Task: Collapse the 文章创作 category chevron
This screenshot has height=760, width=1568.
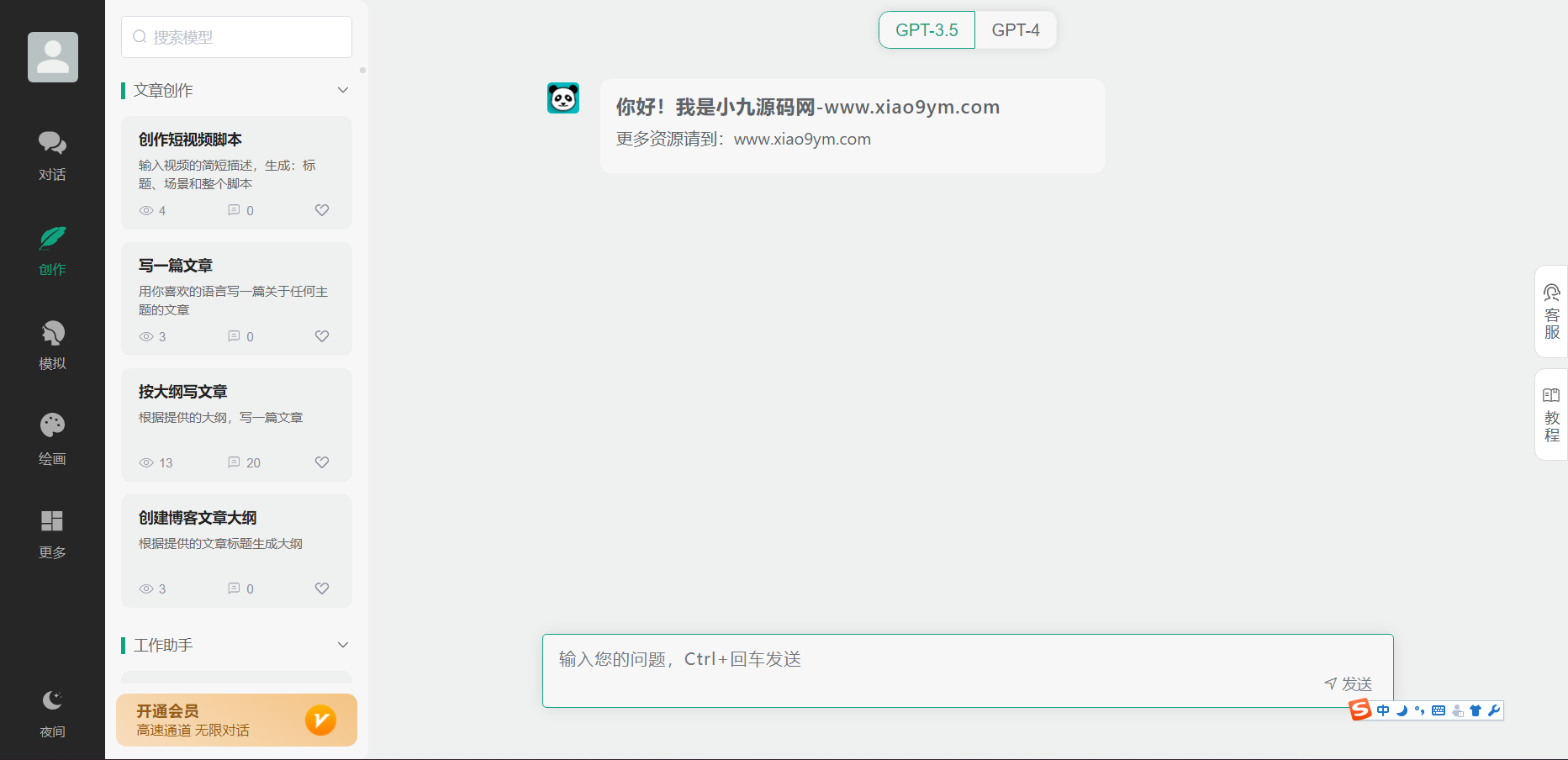Action: coord(343,90)
